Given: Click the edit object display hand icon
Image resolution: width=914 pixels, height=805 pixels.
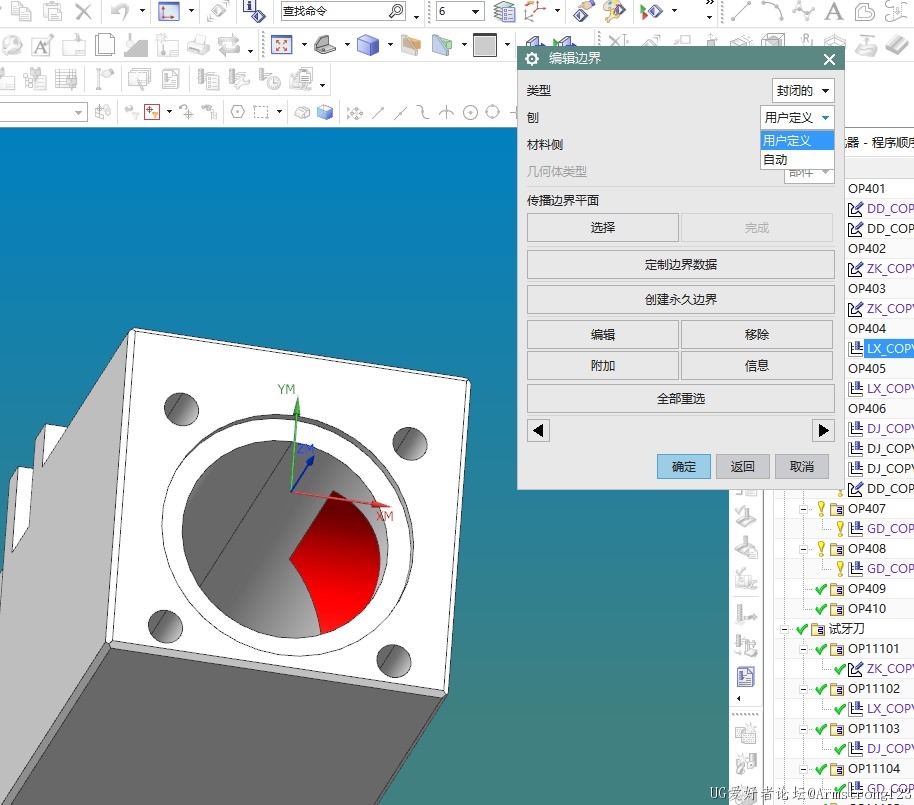Looking at the screenshot, I should (x=583, y=11).
